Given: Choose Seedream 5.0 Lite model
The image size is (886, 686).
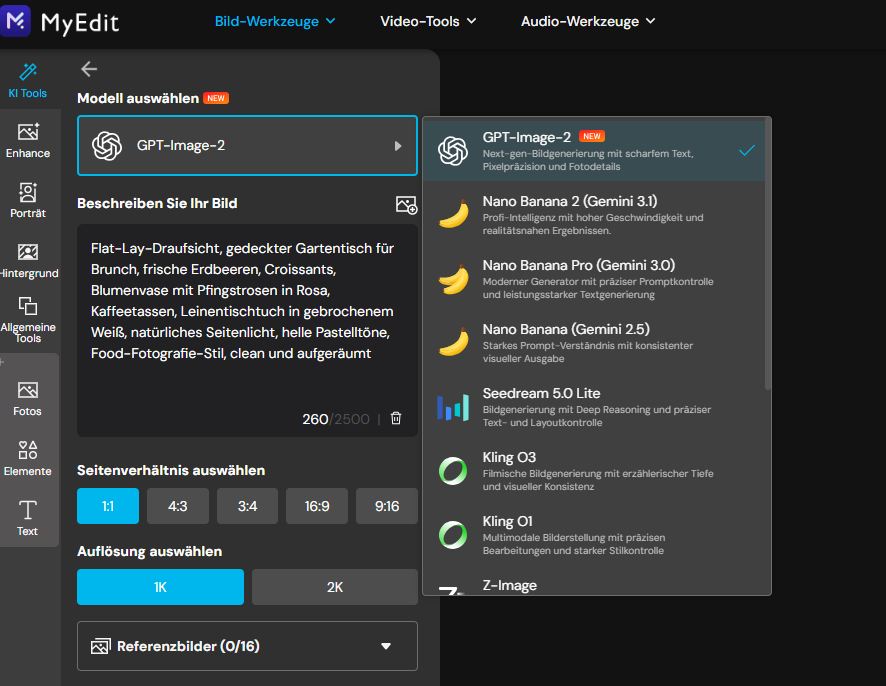Looking at the screenshot, I should point(593,407).
